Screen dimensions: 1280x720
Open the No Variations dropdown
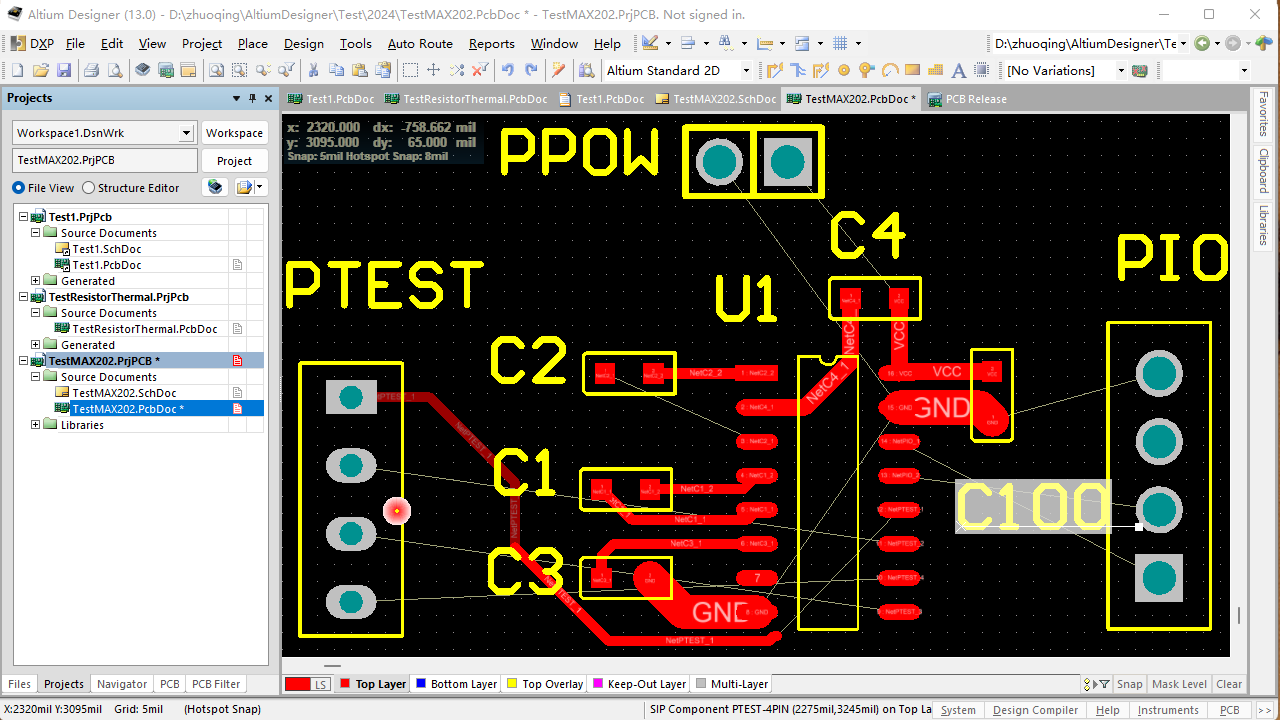(x=1120, y=70)
